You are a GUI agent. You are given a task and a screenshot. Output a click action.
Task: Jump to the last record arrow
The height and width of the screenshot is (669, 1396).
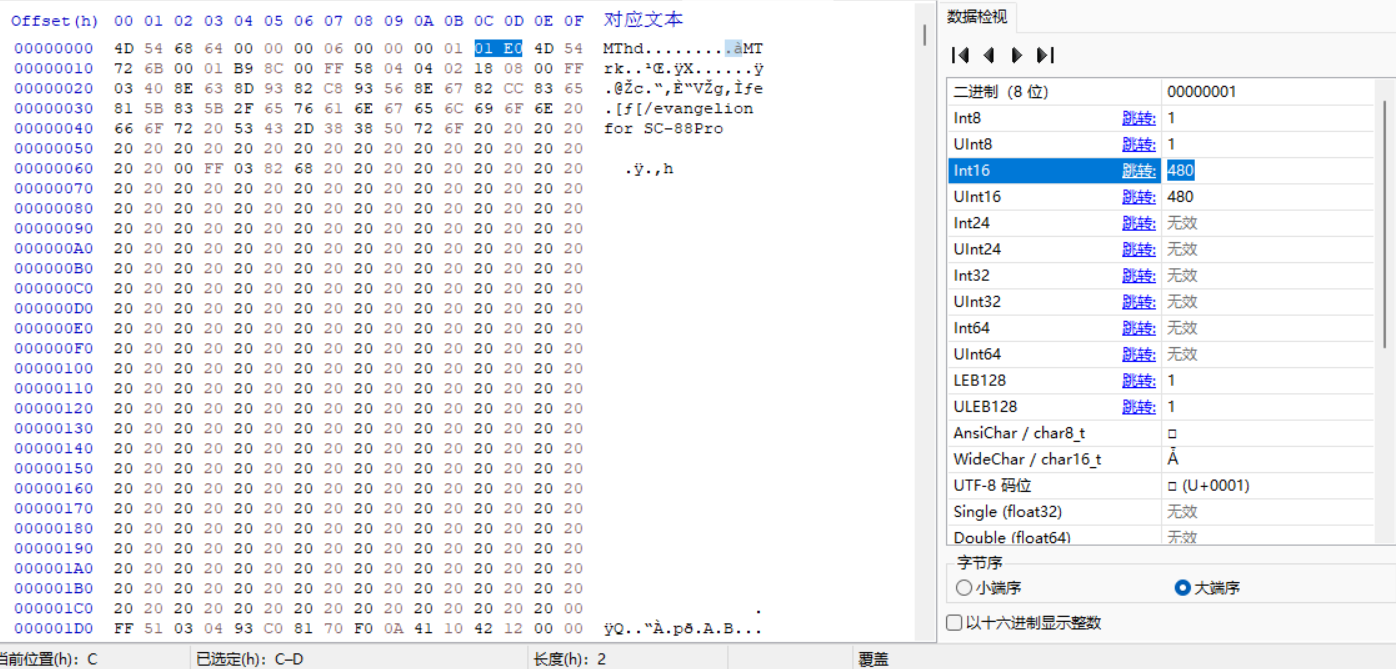click(1045, 55)
